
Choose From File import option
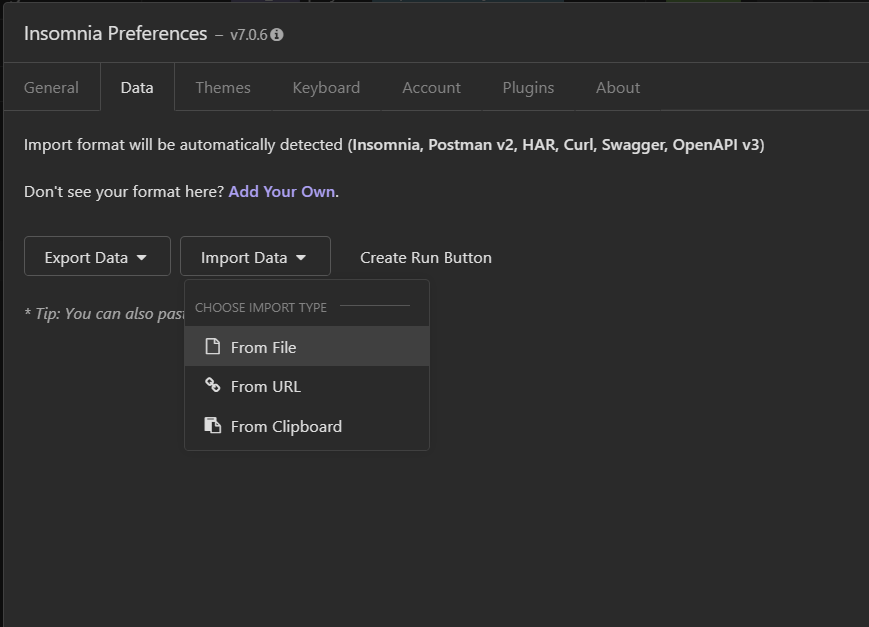tap(306, 346)
